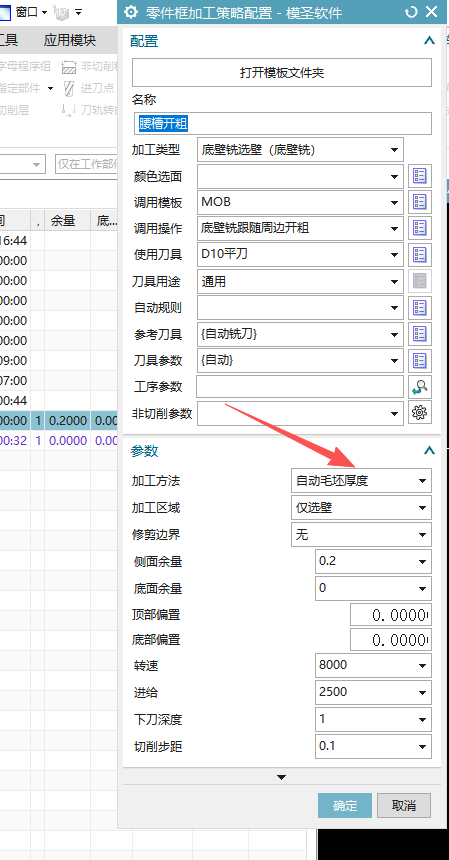Open the gear icon beside 非切削参数

(x=420, y=414)
